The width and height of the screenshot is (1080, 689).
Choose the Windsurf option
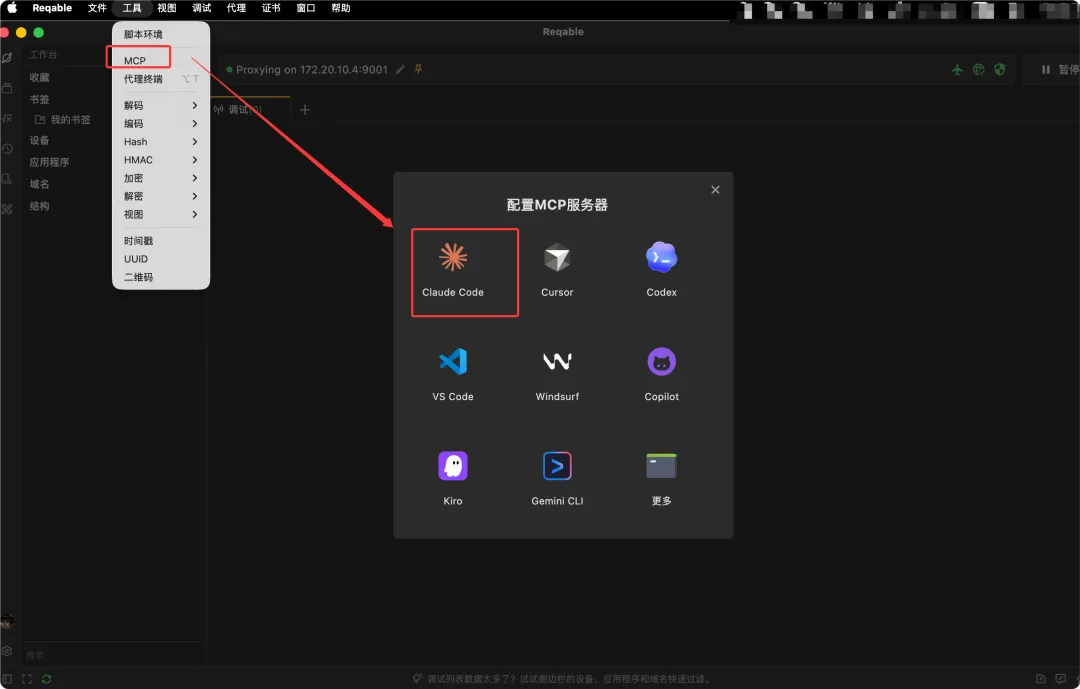pos(557,375)
